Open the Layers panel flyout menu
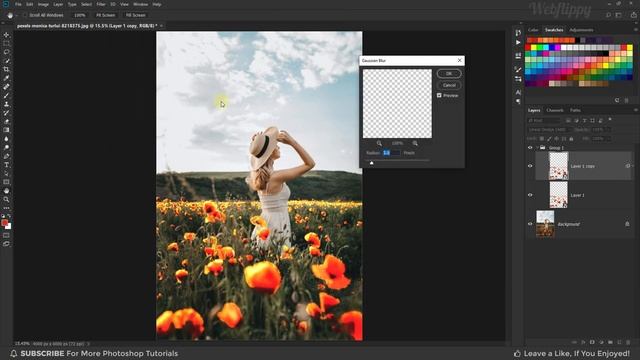Viewport: 640px width, 360px height. [636, 110]
